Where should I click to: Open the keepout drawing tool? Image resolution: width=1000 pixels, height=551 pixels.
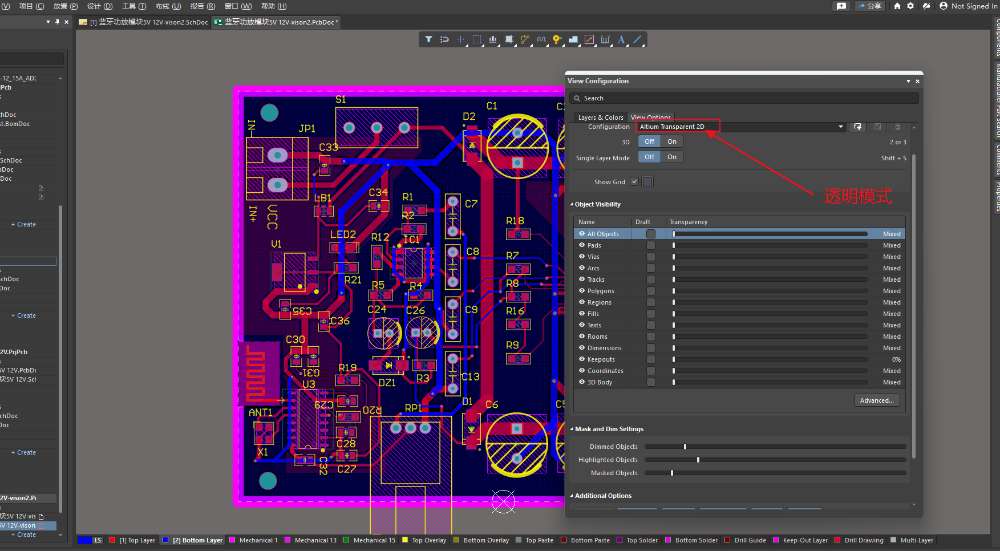coord(589,40)
